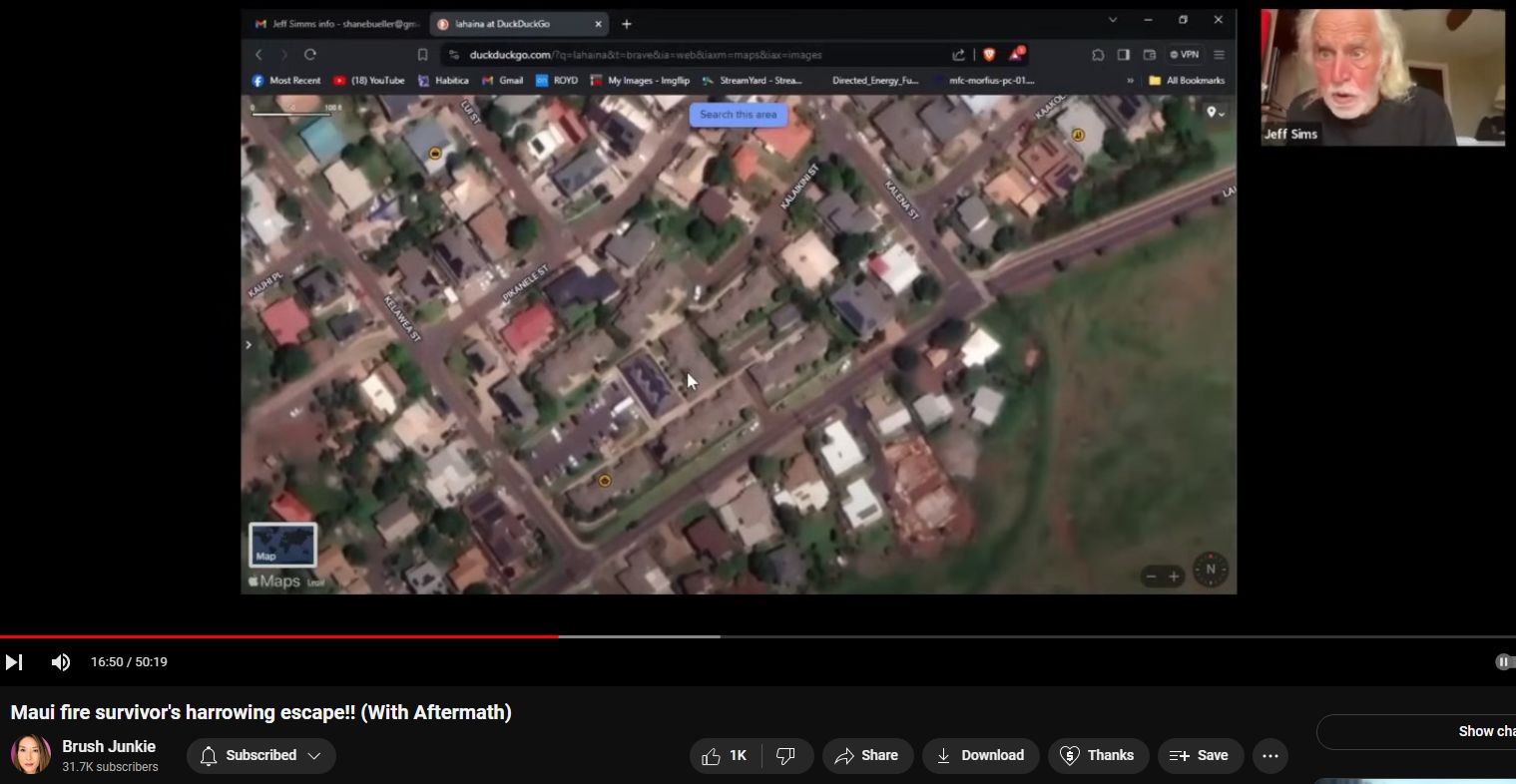Click the map marker near Lui St
Viewport: 1516px width, 784px height.
point(435,154)
